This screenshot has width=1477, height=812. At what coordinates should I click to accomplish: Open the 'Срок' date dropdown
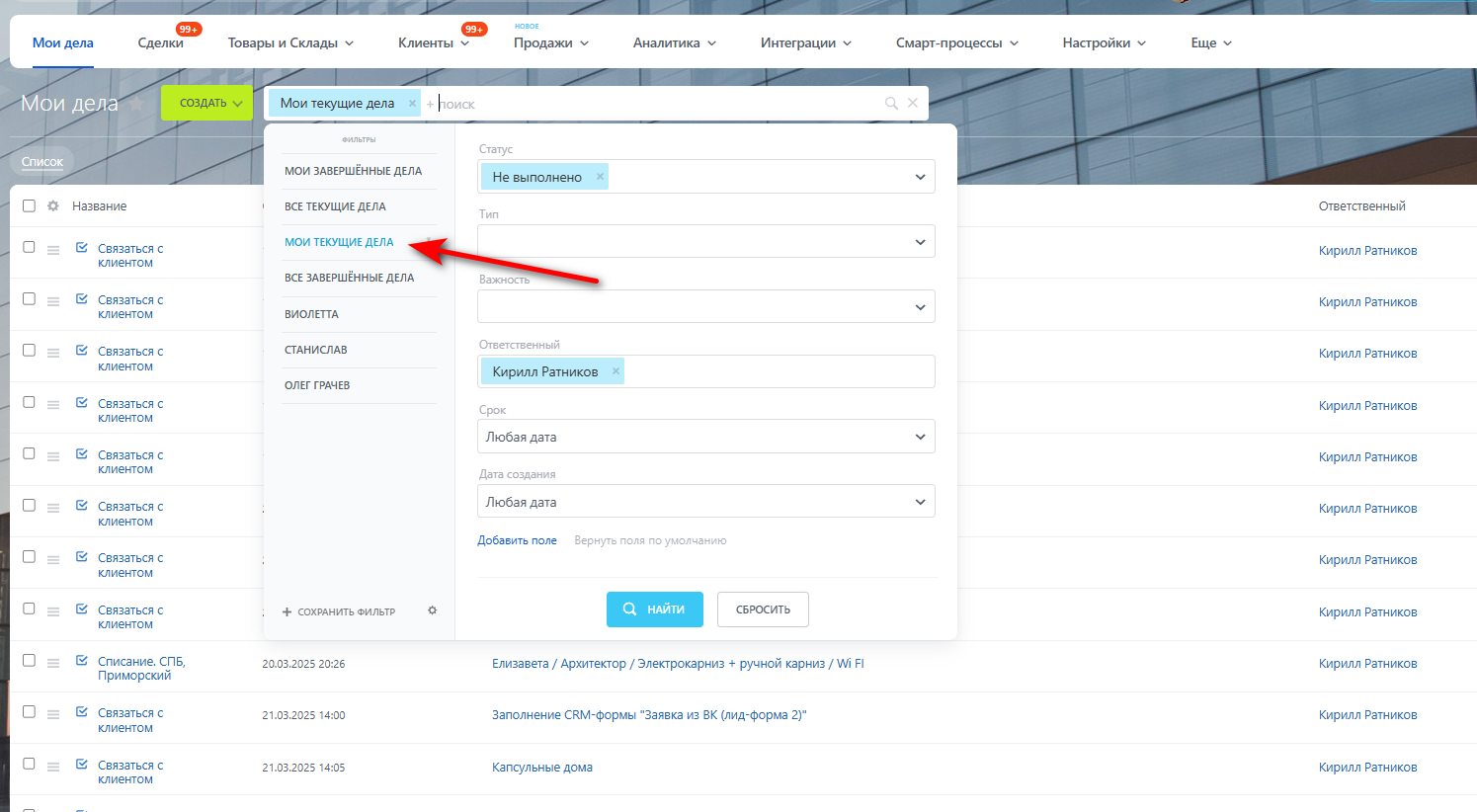[705, 437]
